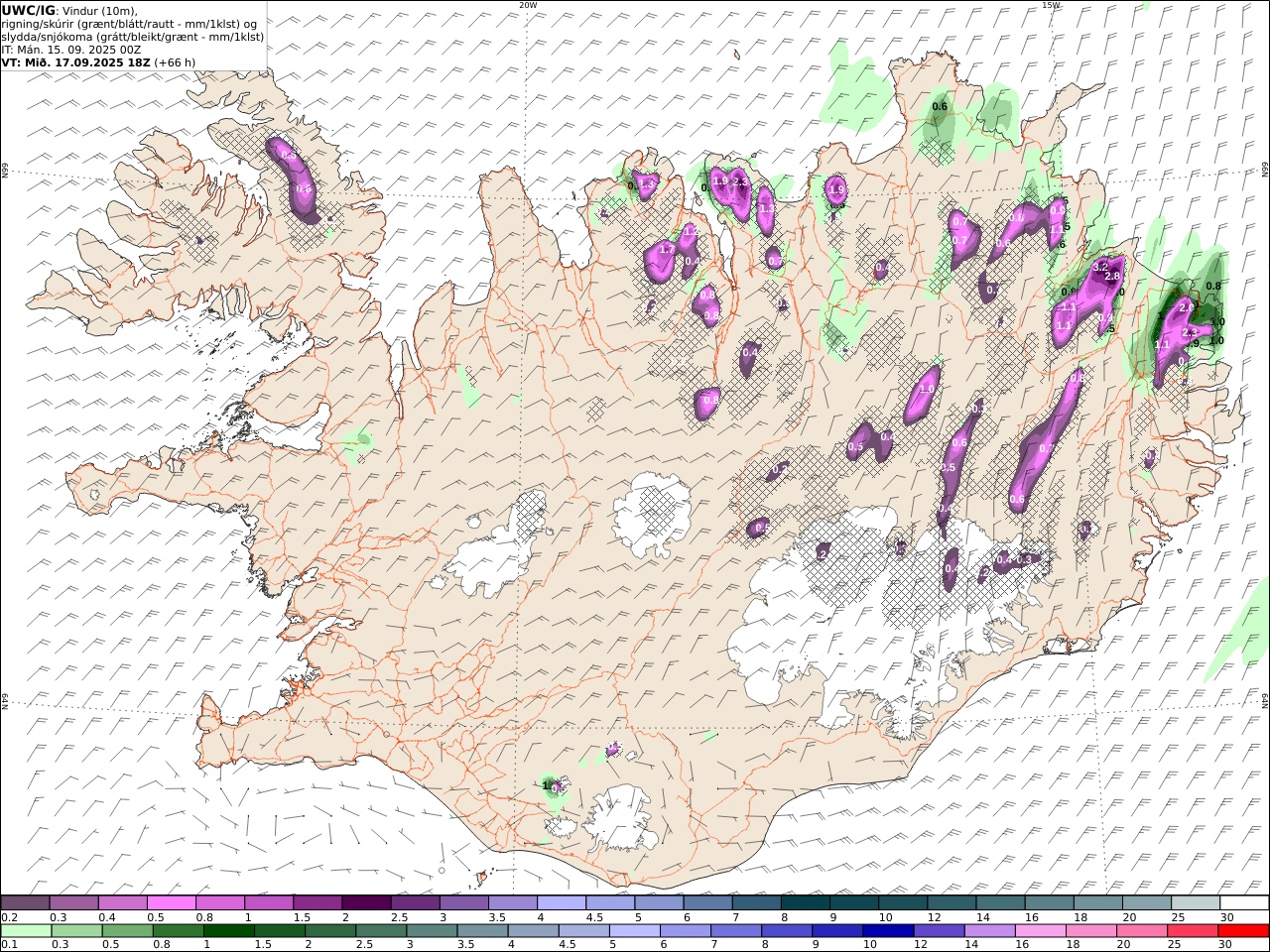Click the 'IT: Mán. 15. 09. 2025 00Z' line
Screen dimensions: 1270x952
pos(71,49)
